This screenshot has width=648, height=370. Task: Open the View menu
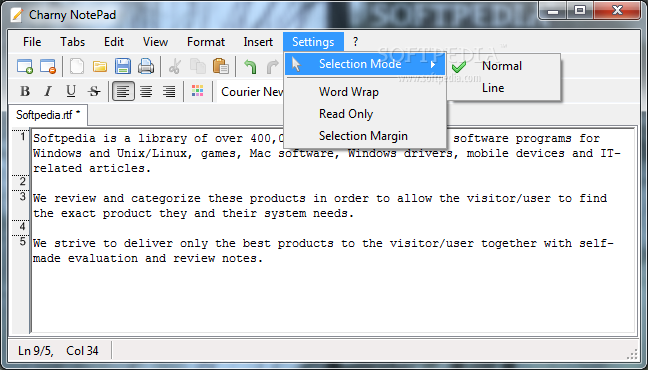pos(155,42)
